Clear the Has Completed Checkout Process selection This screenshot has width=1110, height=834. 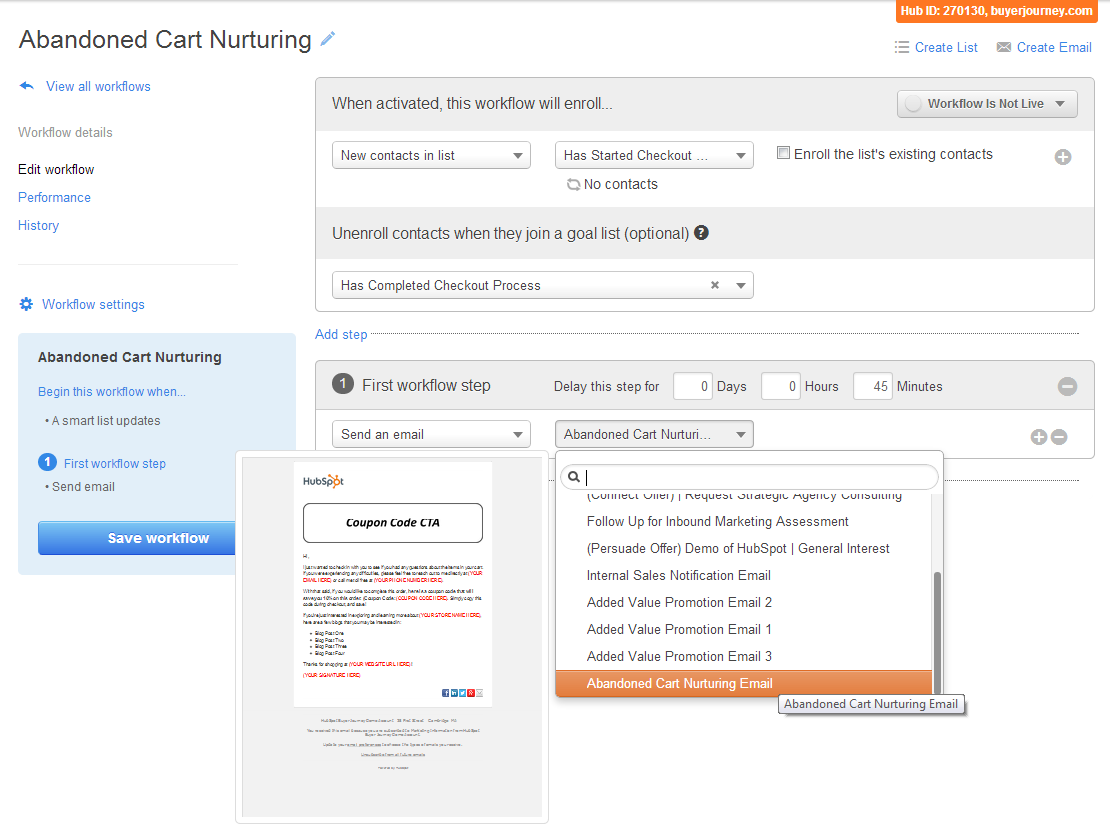tap(715, 285)
